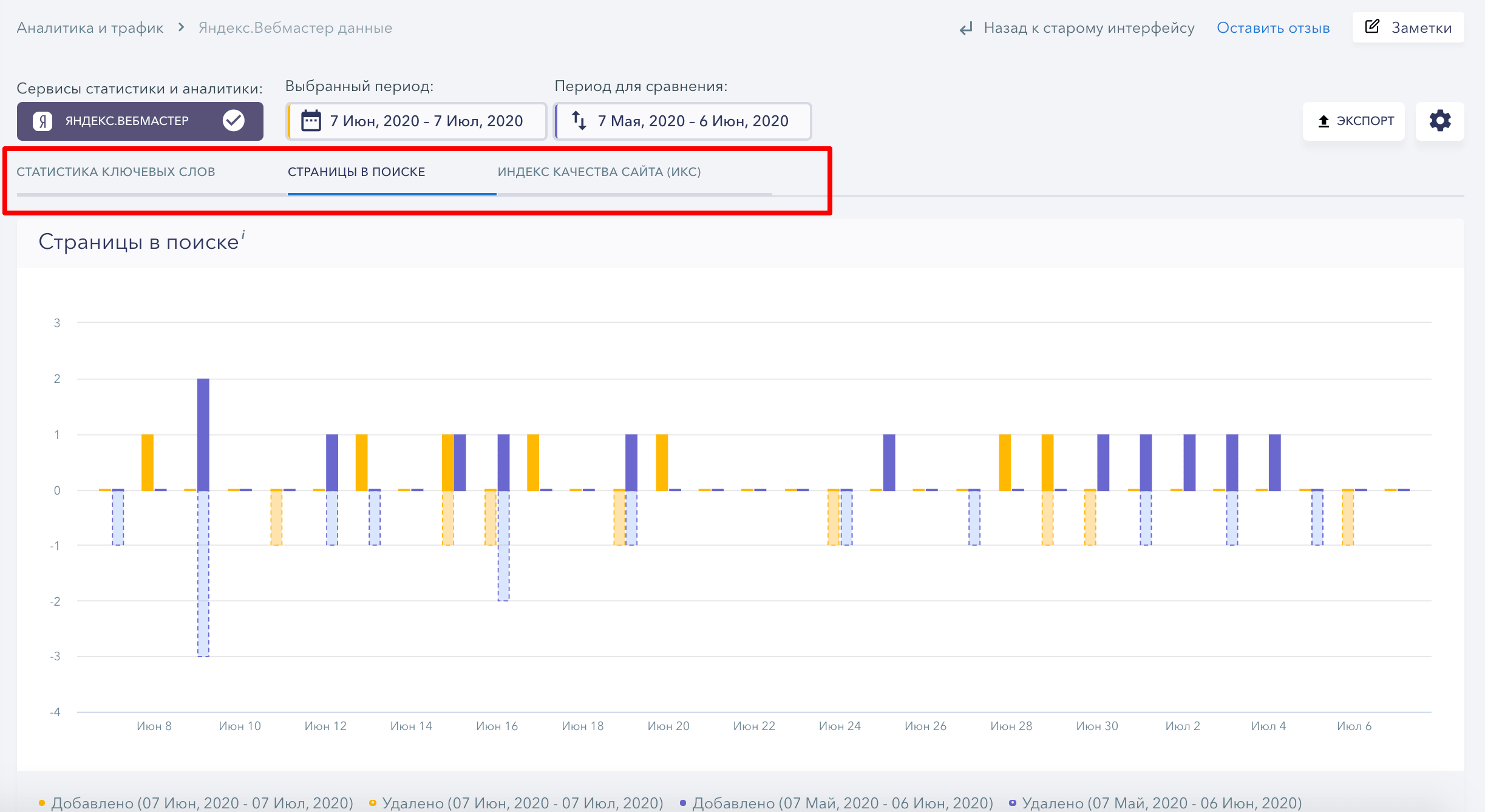Click the Июн 8 axis label
The width and height of the screenshot is (1485, 812).
[154, 726]
